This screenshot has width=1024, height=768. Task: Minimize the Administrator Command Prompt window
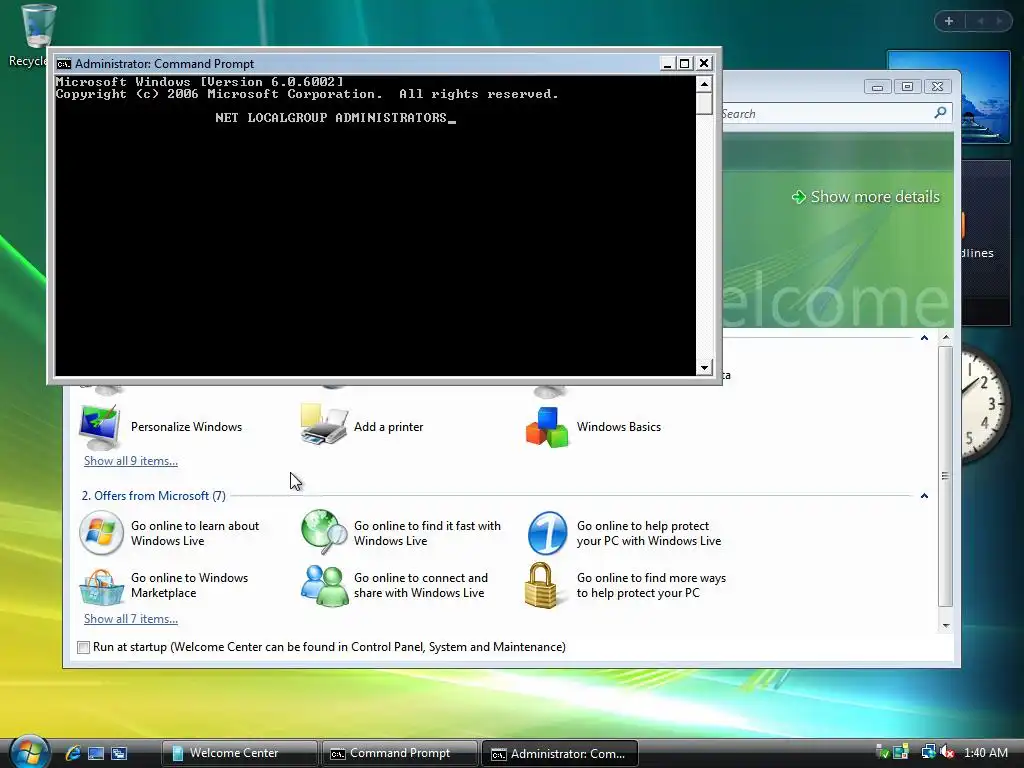(667, 63)
